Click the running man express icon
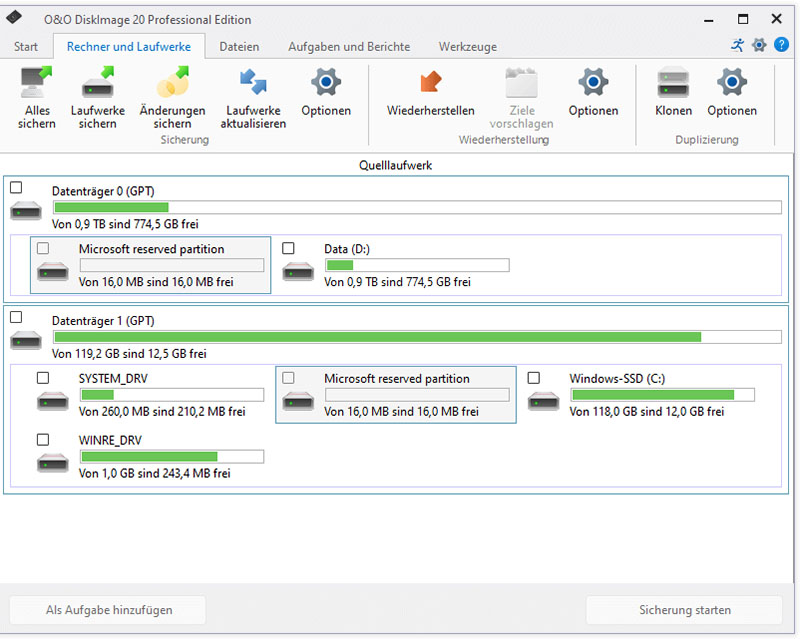 pyautogui.click(x=737, y=45)
